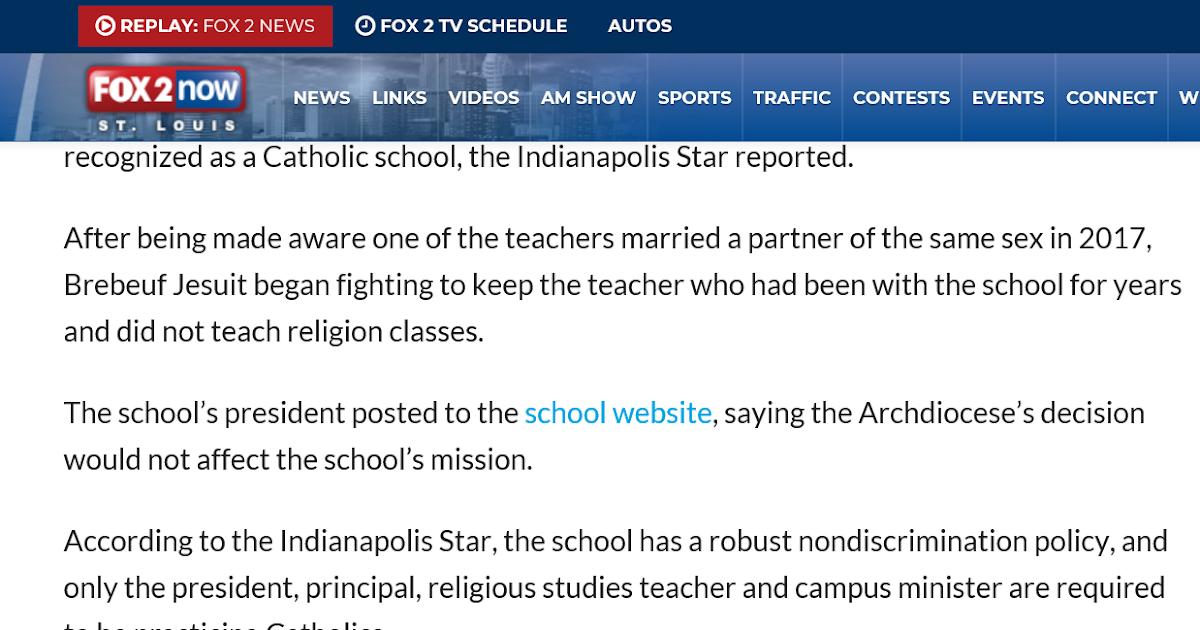
Task: Click the clock icon beside TV SCHEDULE
Action: pyautogui.click(x=366, y=26)
